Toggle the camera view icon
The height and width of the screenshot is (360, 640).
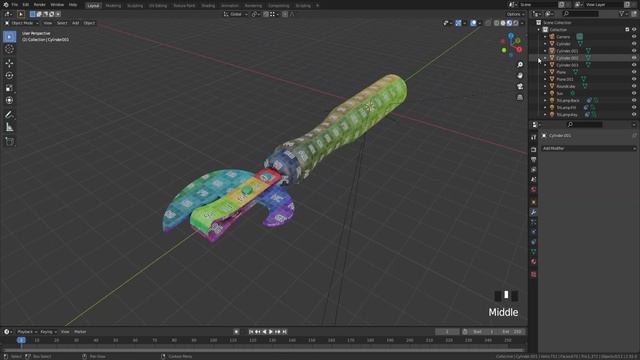[520, 86]
